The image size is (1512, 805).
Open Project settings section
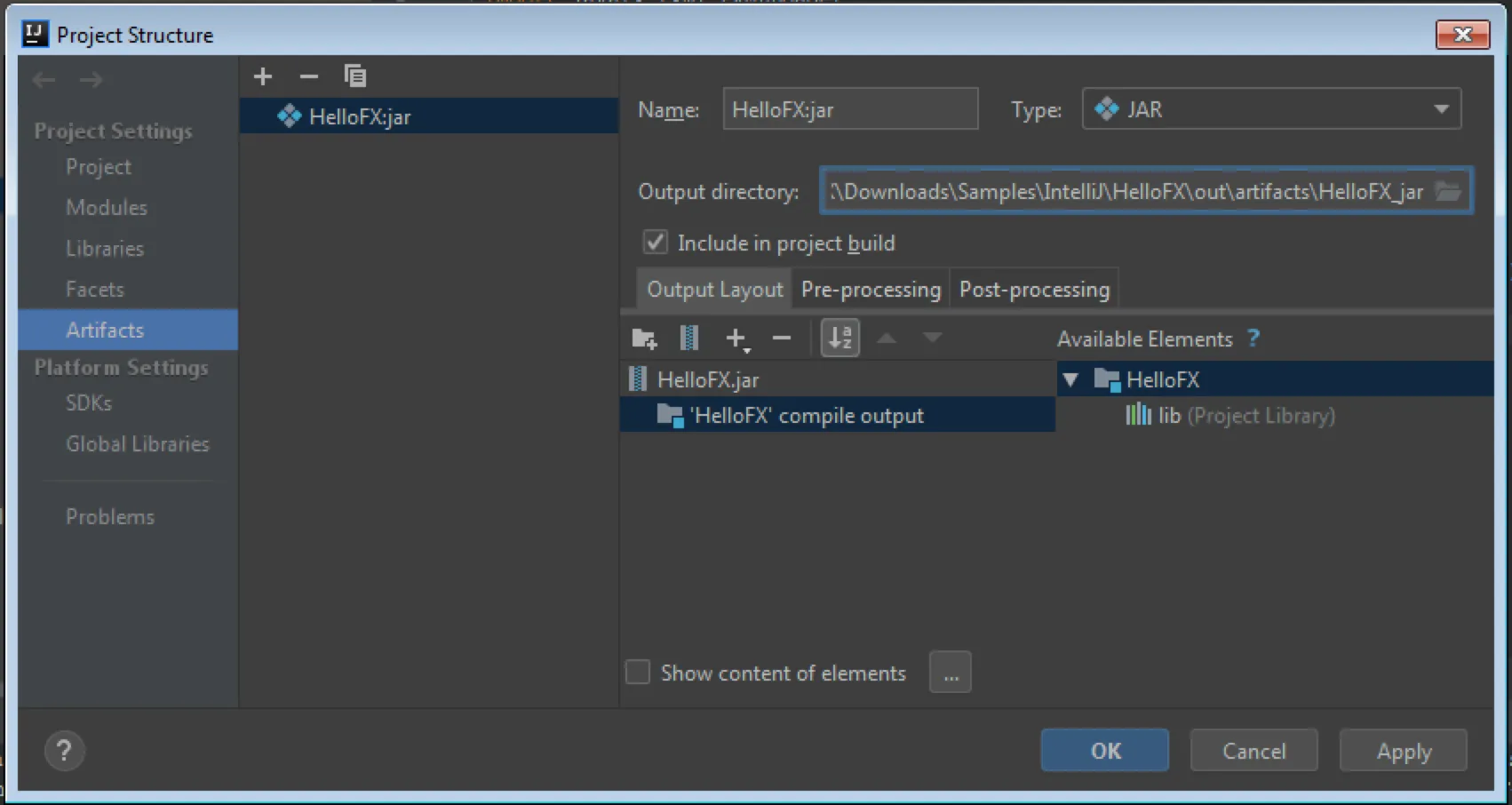pos(99,167)
